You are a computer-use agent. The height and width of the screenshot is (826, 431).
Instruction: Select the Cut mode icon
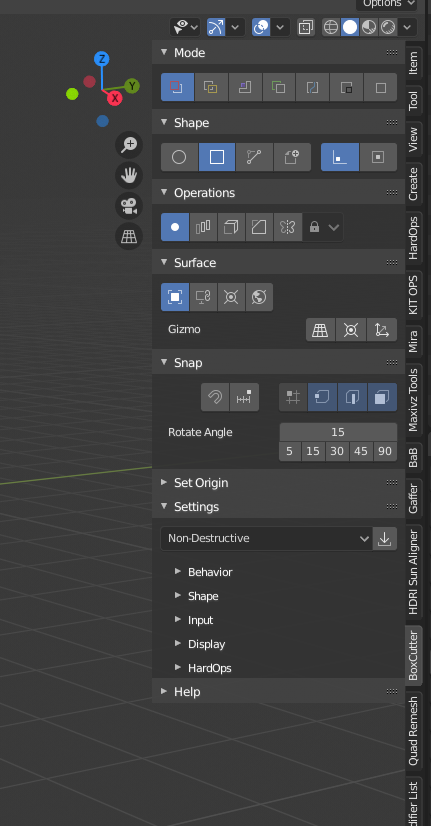177,87
